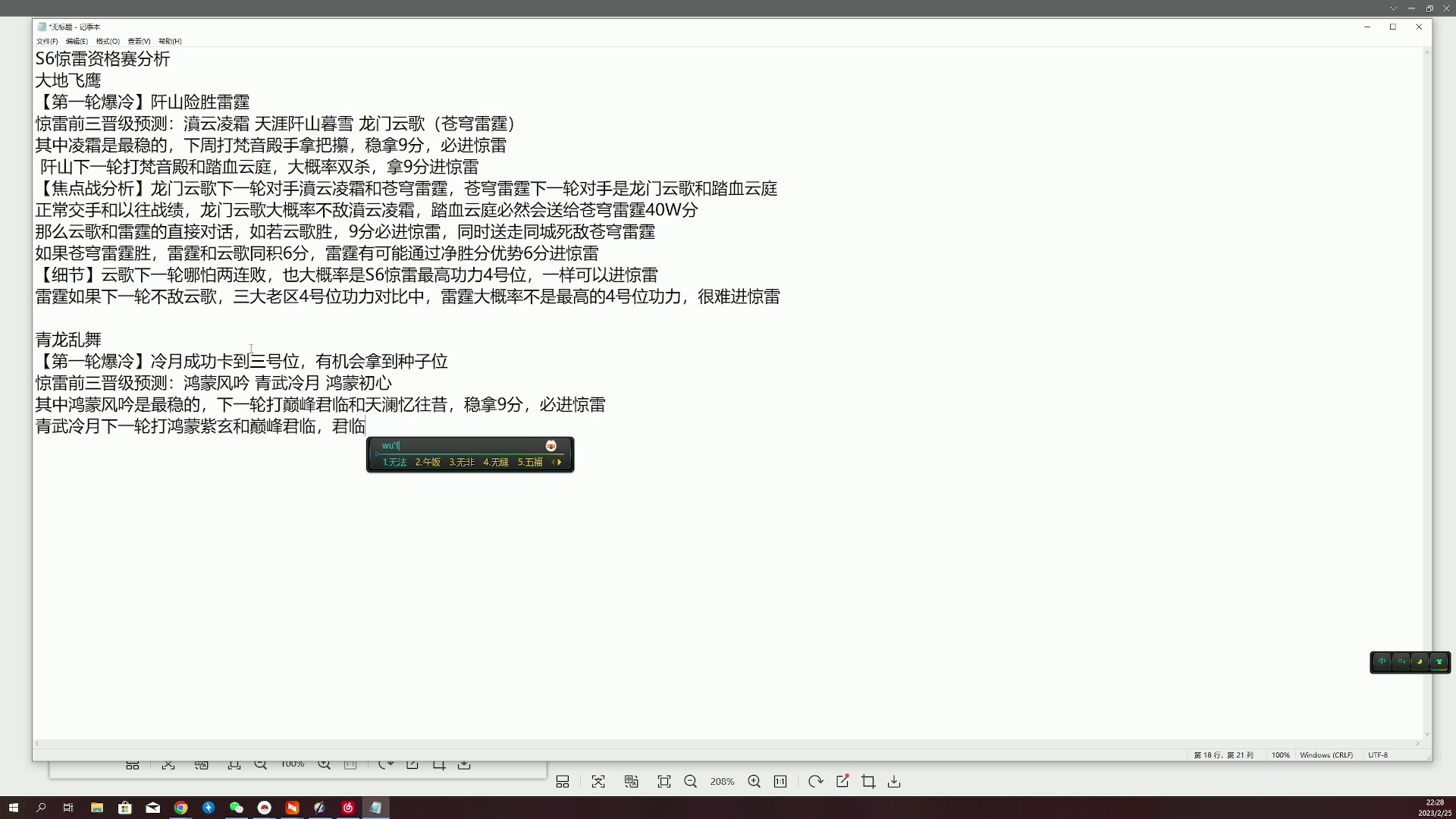This screenshot has width=1456, height=819.
Task: Open the annotation pen tool with red dot
Action: 844,781
